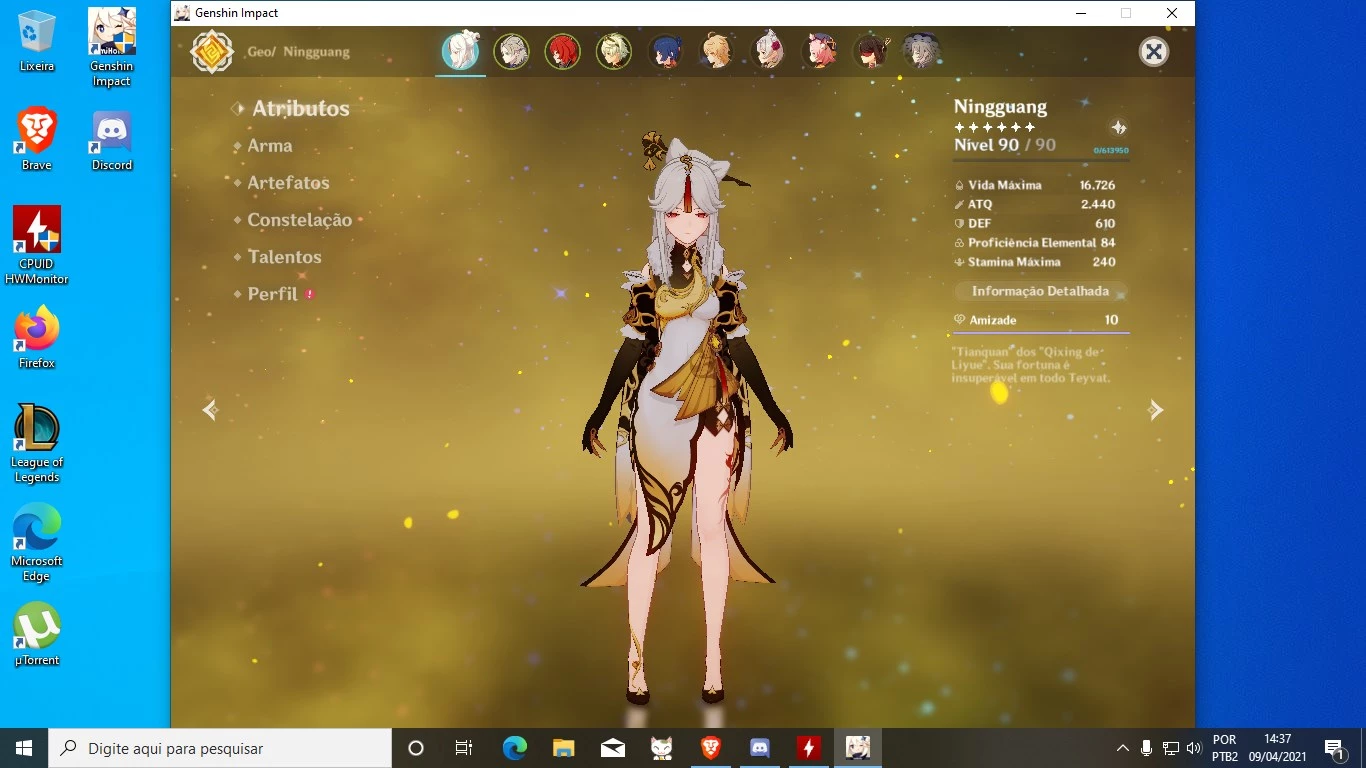The height and width of the screenshot is (768, 1366).
Task: Open Task View on taskbar
Action: [464, 748]
